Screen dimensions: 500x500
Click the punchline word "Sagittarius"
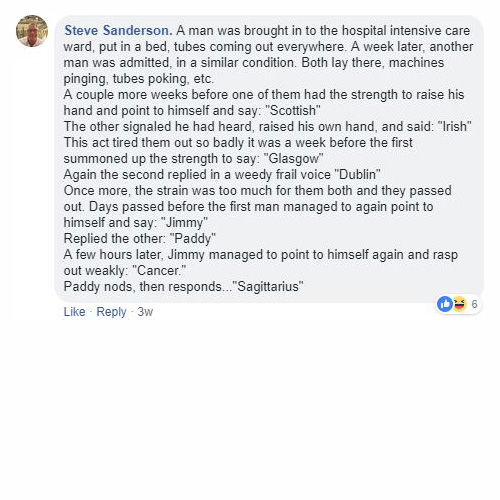268,286
